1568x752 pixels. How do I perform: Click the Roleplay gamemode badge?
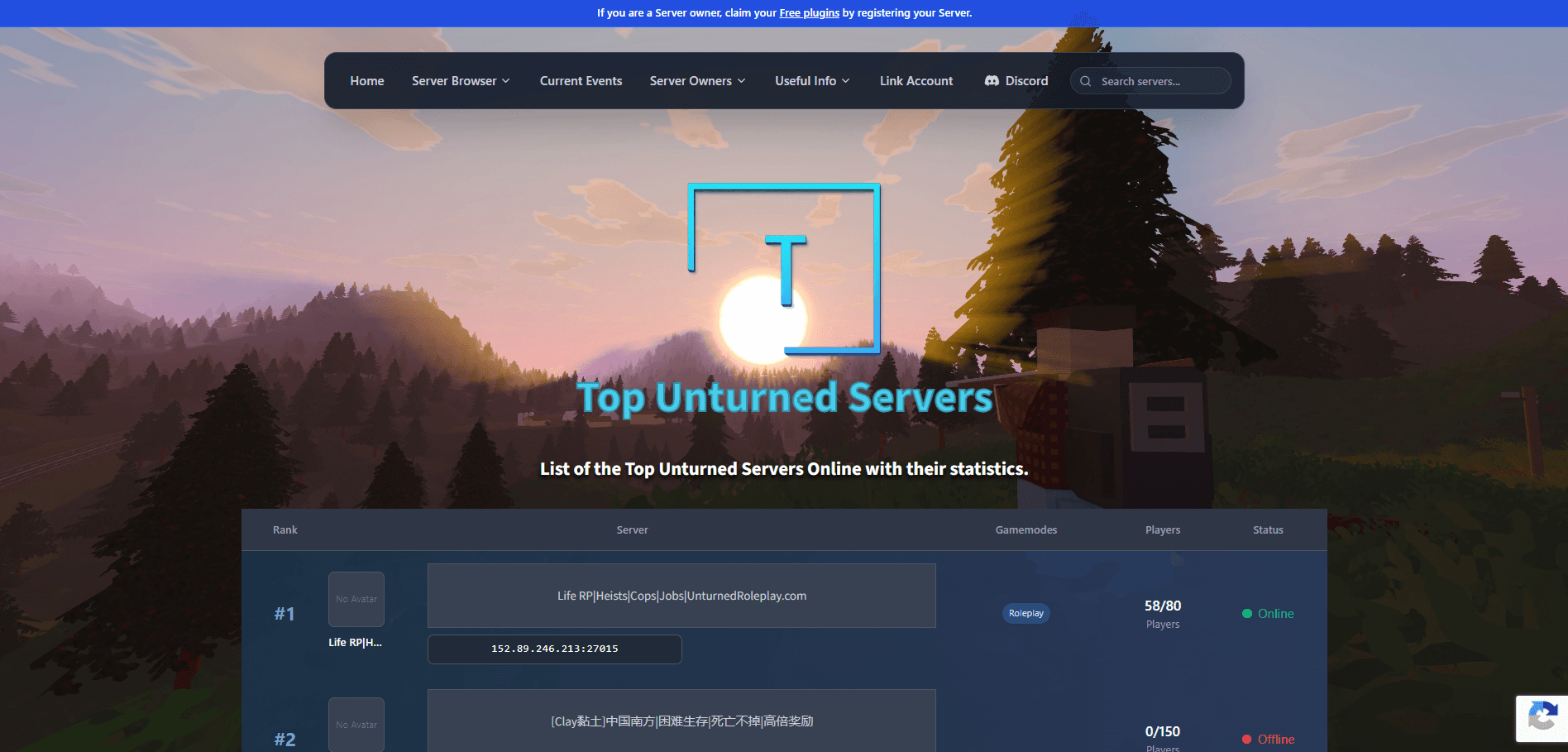[1025, 613]
